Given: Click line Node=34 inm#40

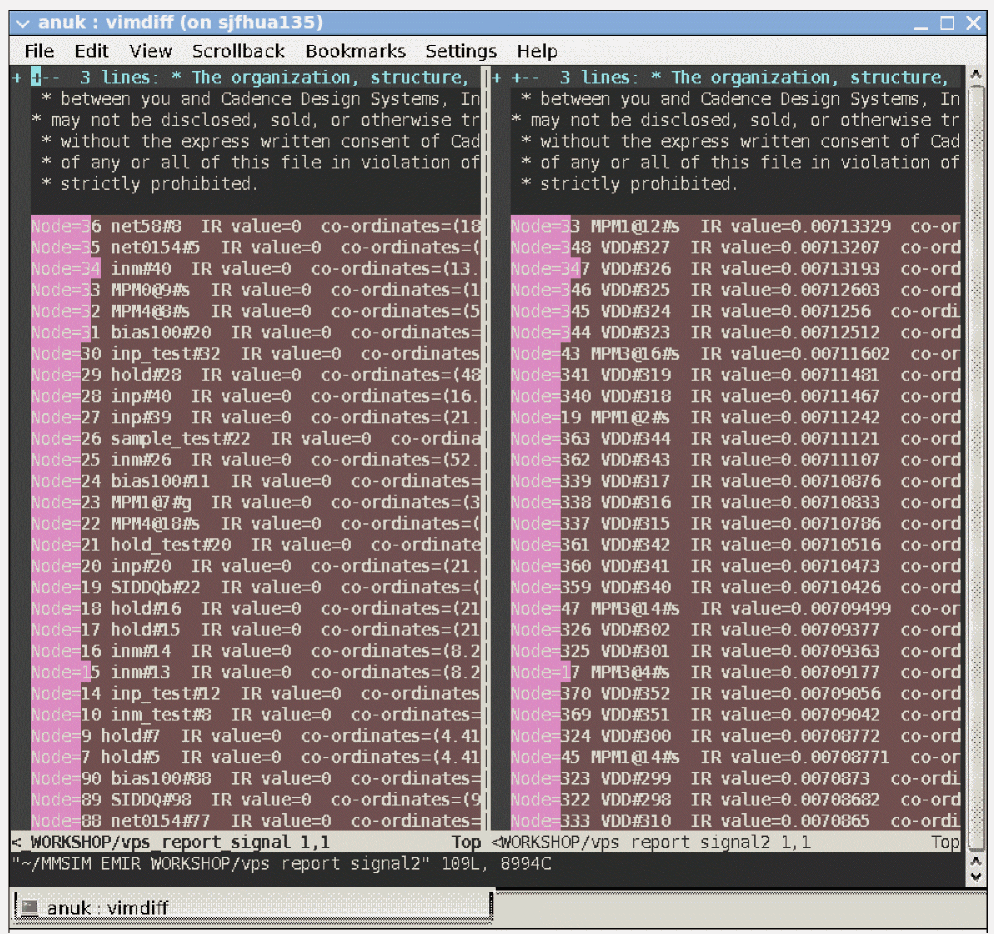Looking at the screenshot, I should coord(257,269).
